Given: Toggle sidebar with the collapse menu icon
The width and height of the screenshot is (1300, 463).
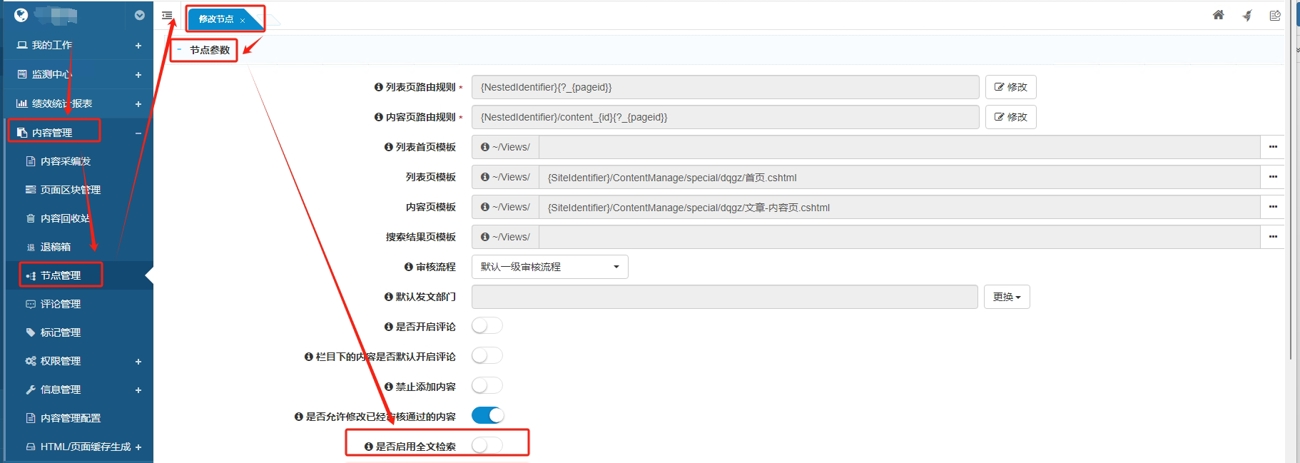Looking at the screenshot, I should coord(167,16).
